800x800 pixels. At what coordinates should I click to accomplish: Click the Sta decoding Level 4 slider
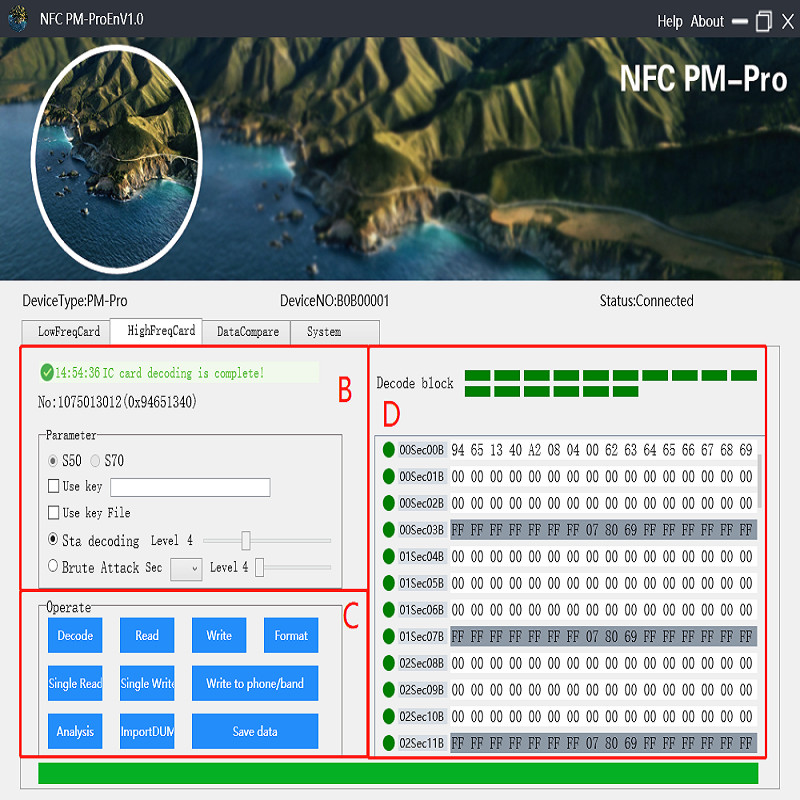click(x=246, y=538)
